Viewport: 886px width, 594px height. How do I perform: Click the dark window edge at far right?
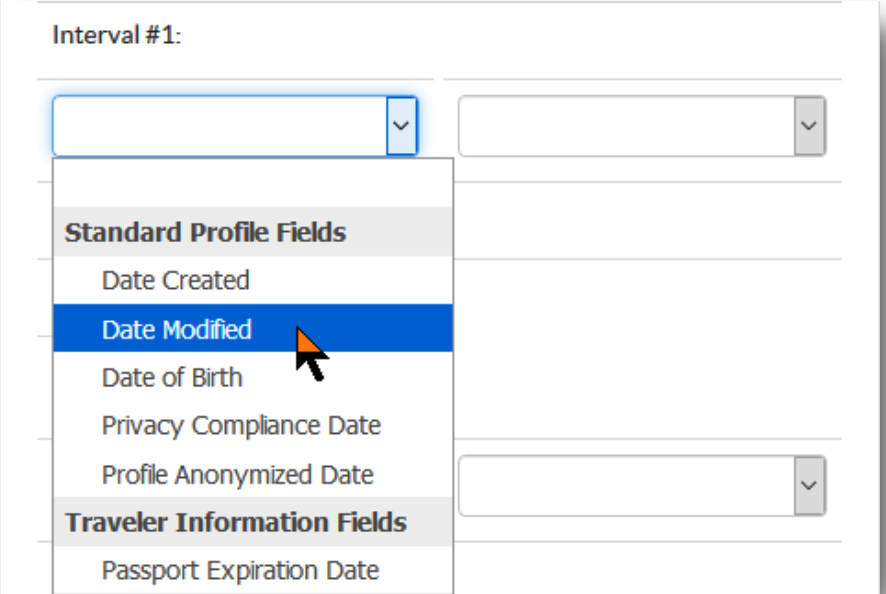883,297
